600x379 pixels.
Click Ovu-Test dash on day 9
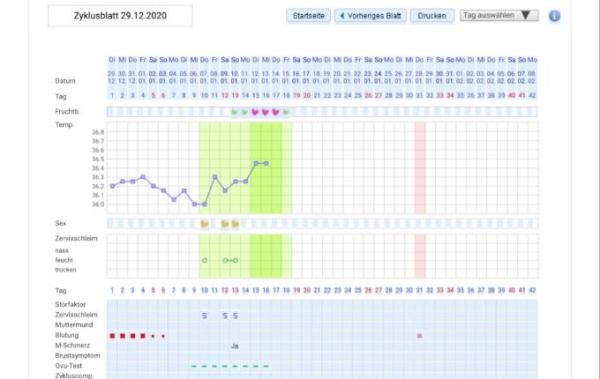pyautogui.click(x=194, y=366)
